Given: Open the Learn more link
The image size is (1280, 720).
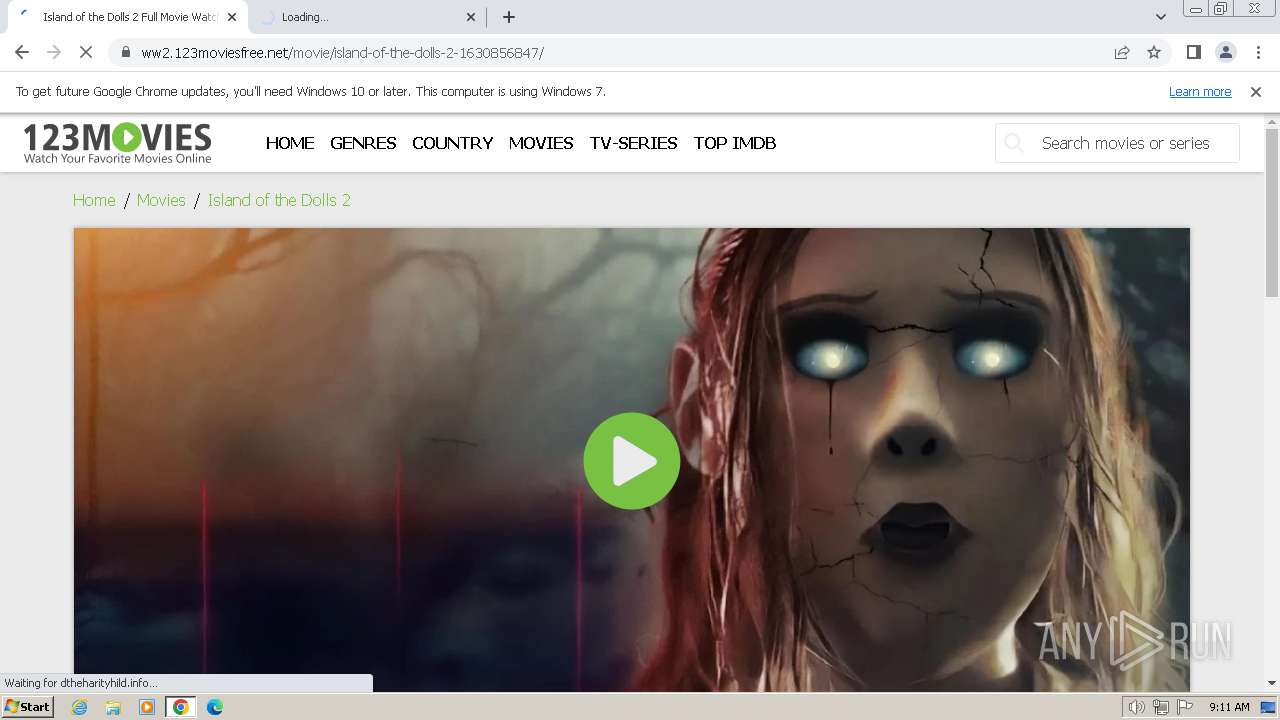Looking at the screenshot, I should (x=1200, y=92).
